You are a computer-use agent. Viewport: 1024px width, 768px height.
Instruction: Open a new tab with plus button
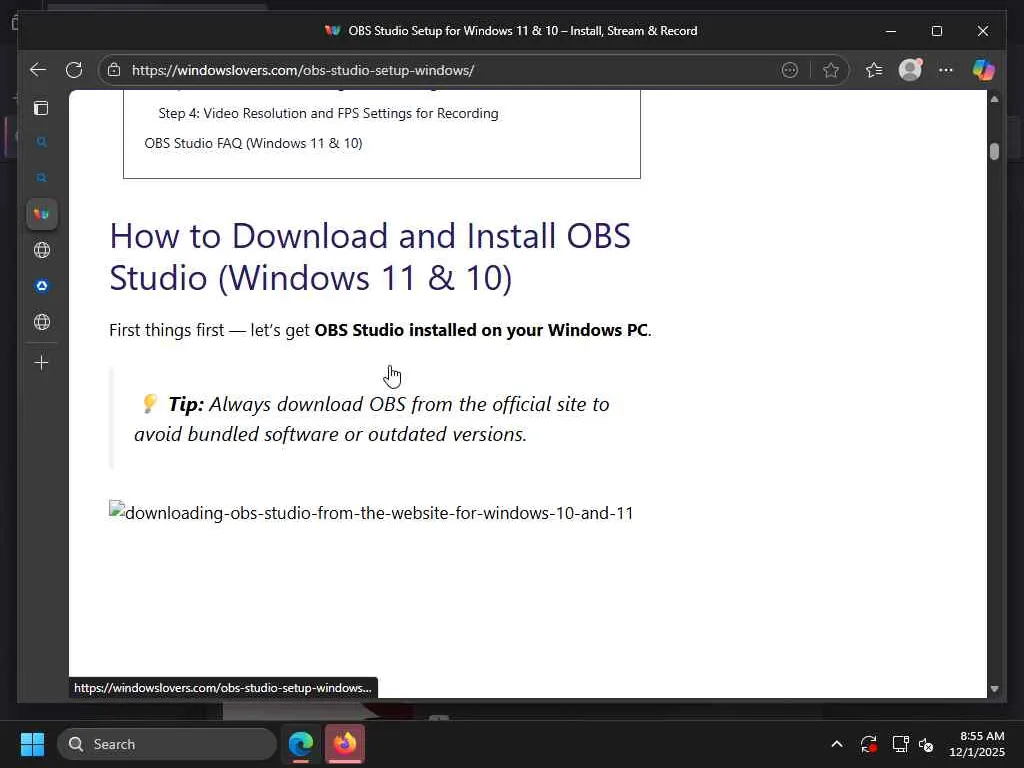[x=41, y=362]
